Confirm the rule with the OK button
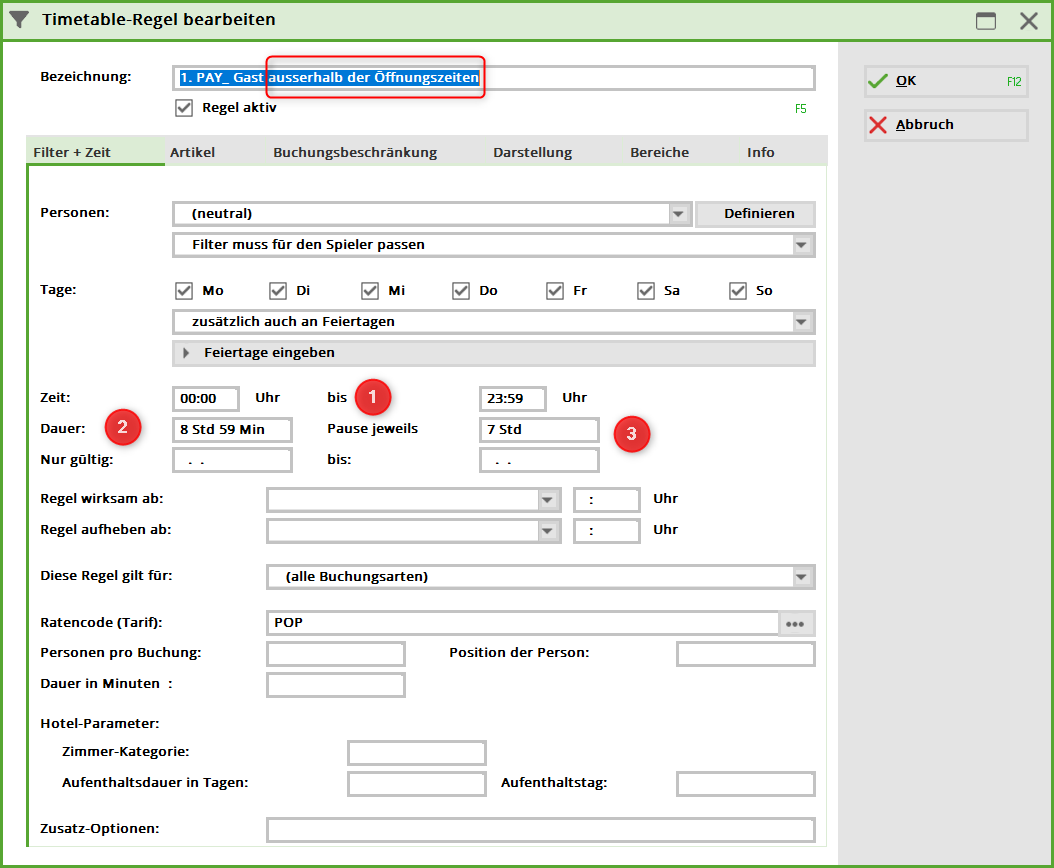The image size is (1054, 868). click(945, 81)
